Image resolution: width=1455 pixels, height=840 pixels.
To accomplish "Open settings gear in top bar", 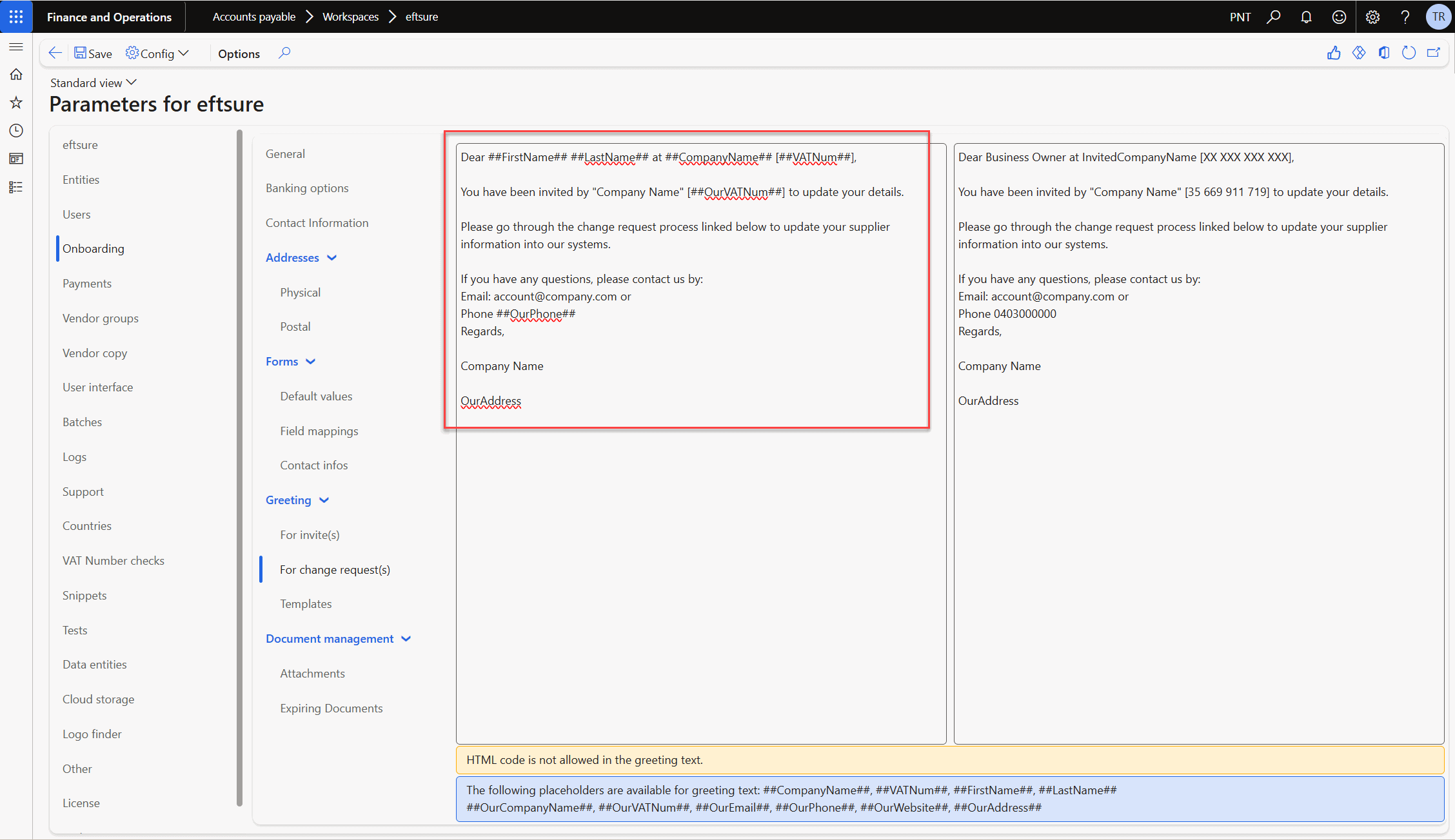I will point(1372,17).
